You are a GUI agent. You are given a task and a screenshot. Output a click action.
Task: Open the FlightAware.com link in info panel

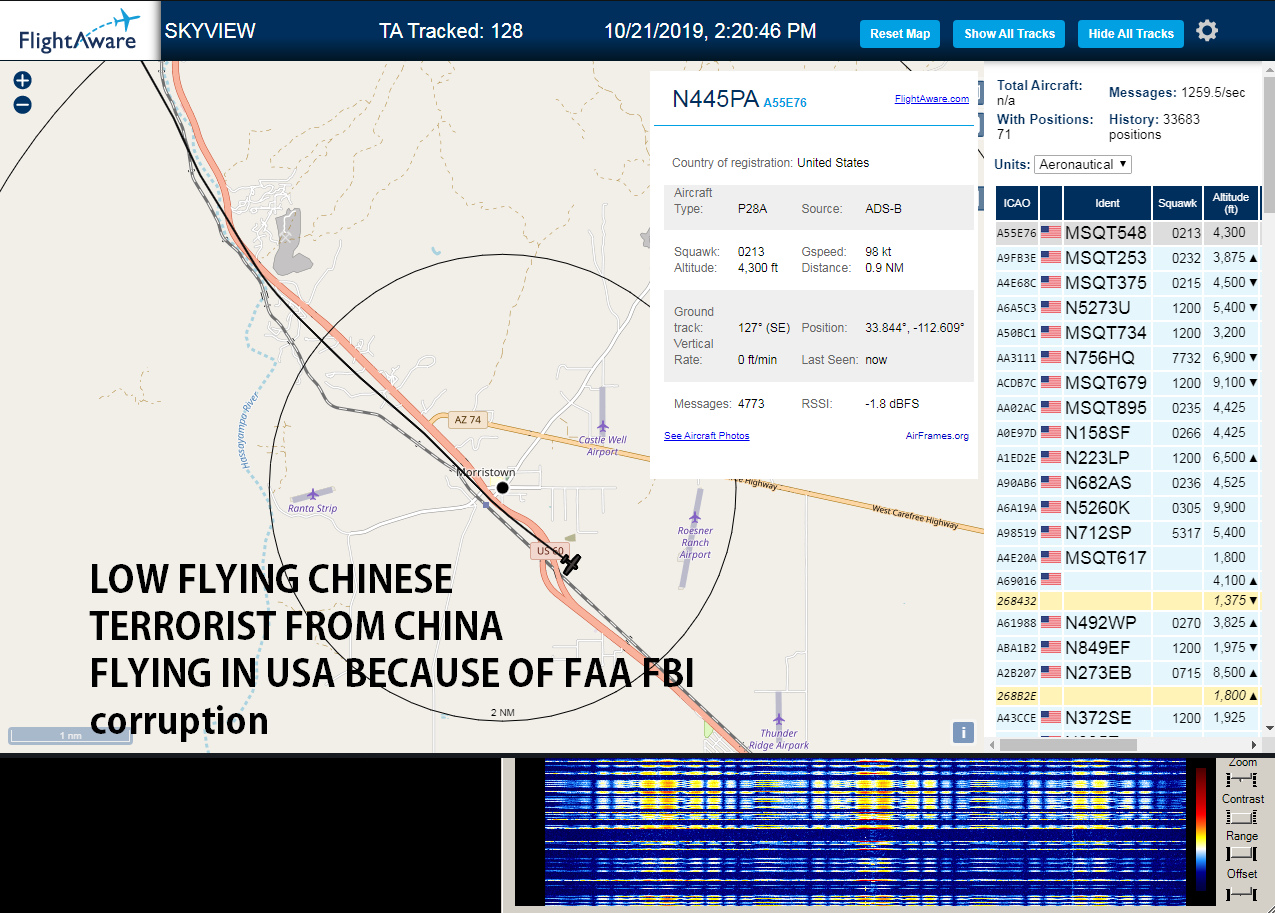click(x=932, y=99)
